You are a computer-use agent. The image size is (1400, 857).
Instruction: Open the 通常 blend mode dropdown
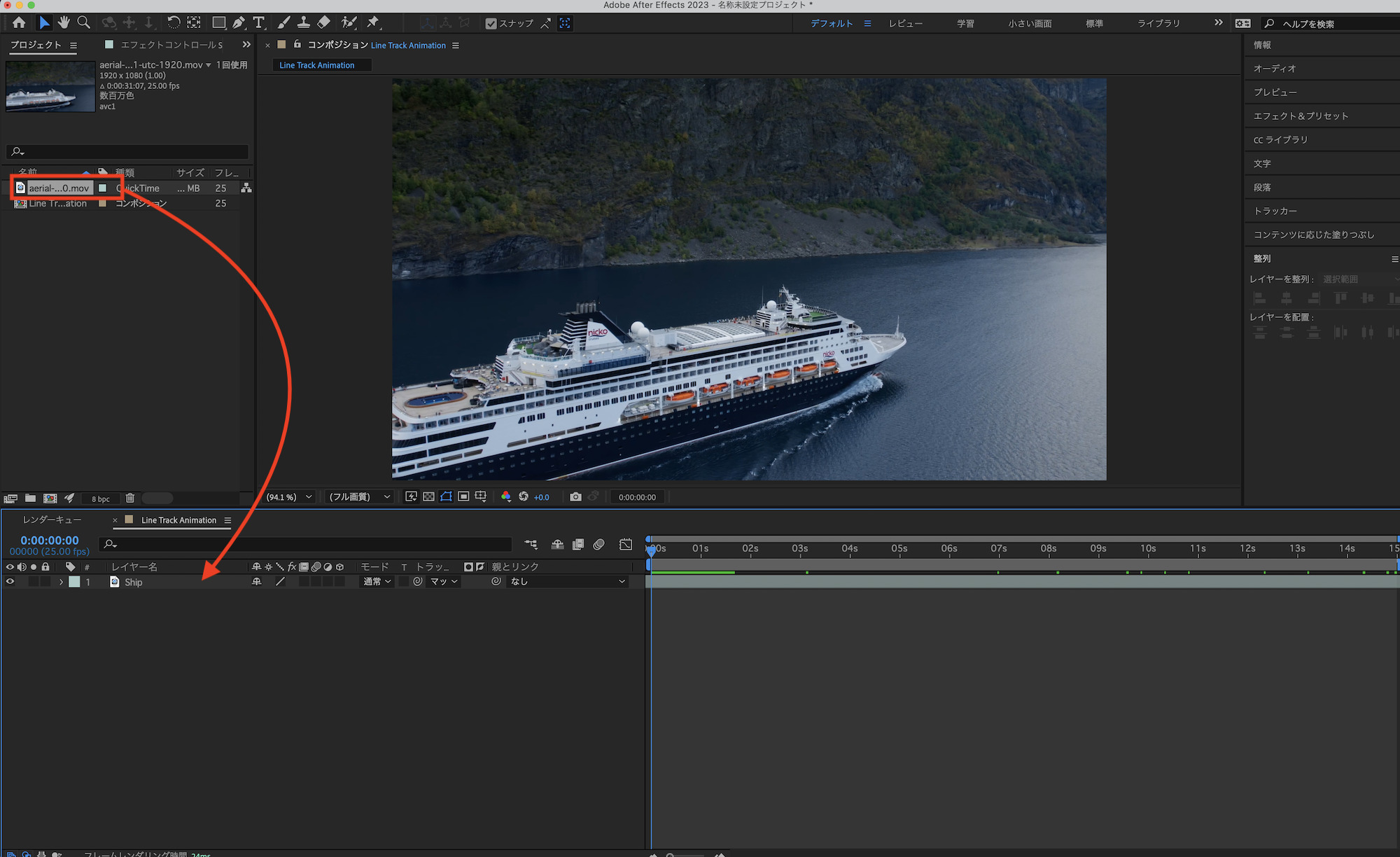pos(377,582)
